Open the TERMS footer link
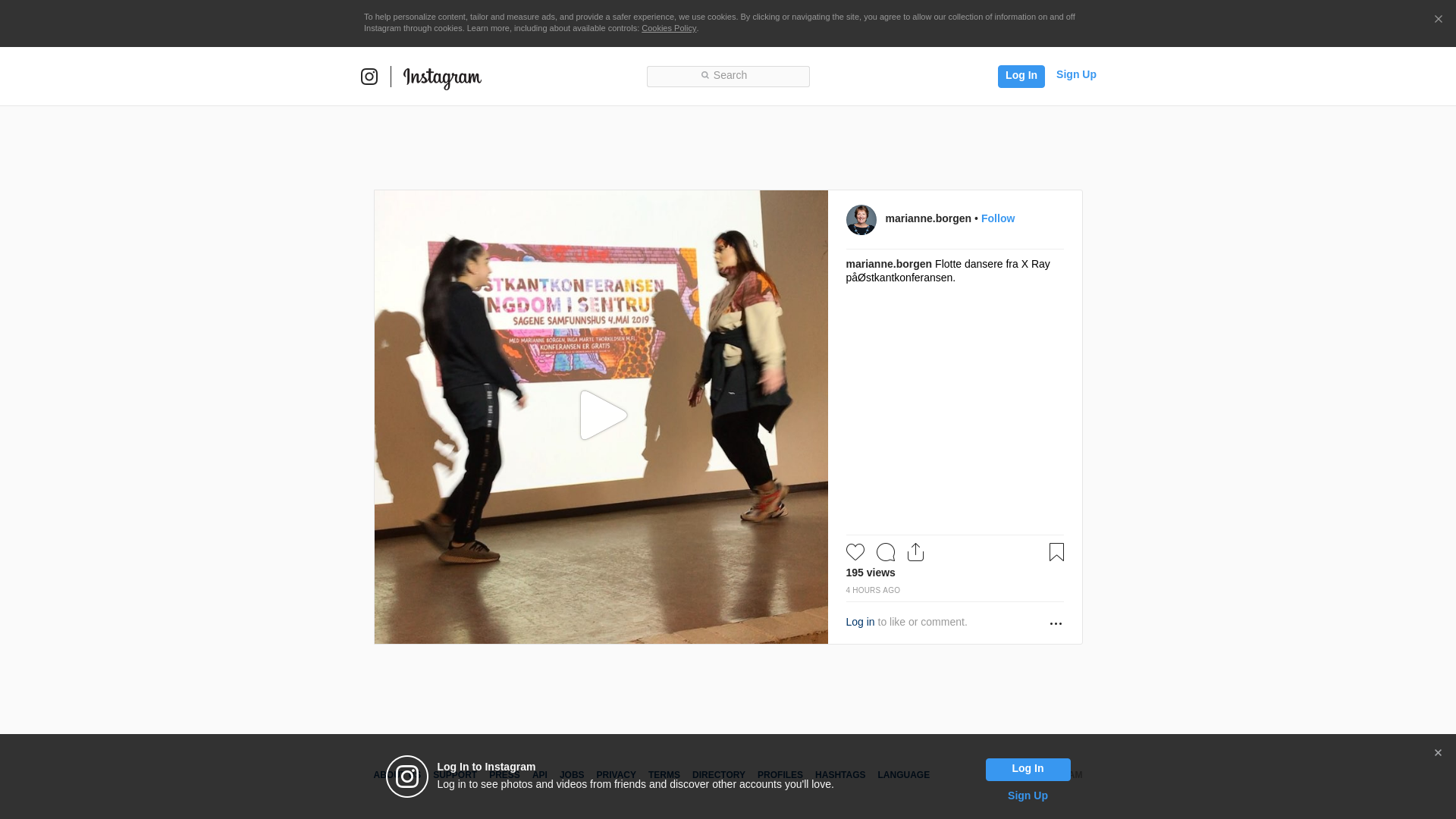The height and width of the screenshot is (819, 1456). 664,775
